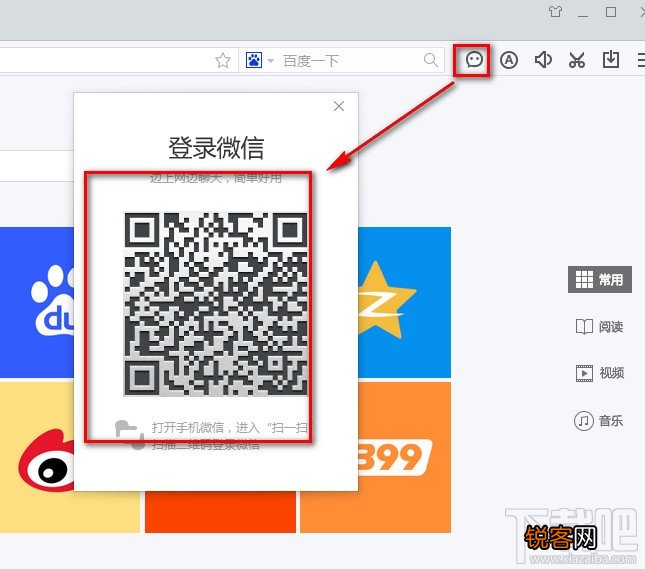Maximize the browser window
This screenshot has width=645, height=569.
coord(611,12)
